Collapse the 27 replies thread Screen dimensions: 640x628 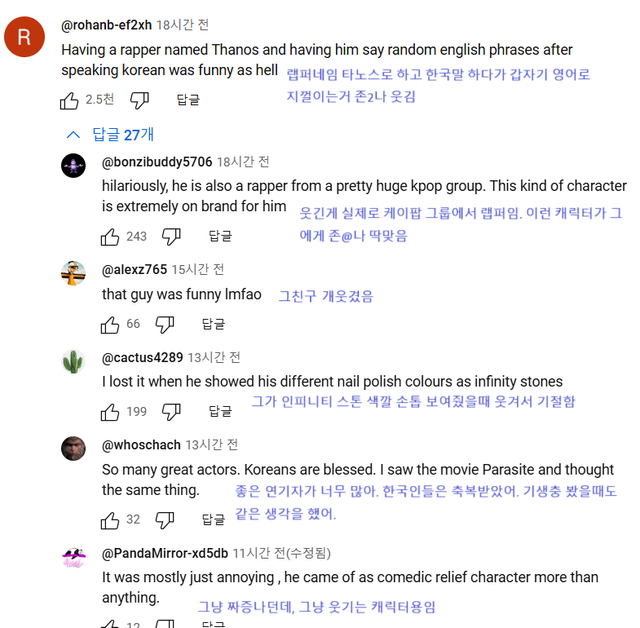click(110, 134)
